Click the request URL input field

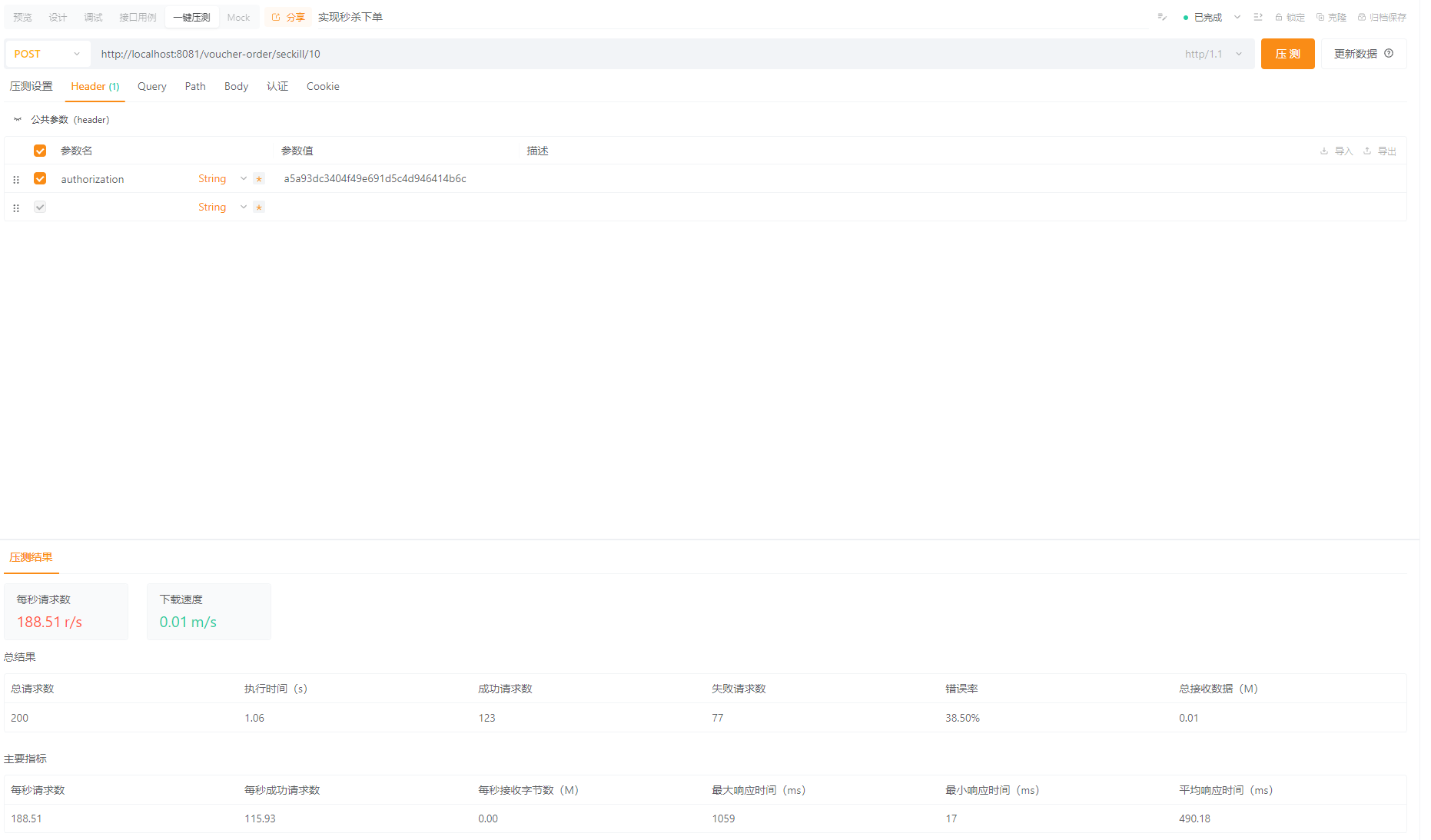[x=634, y=54]
